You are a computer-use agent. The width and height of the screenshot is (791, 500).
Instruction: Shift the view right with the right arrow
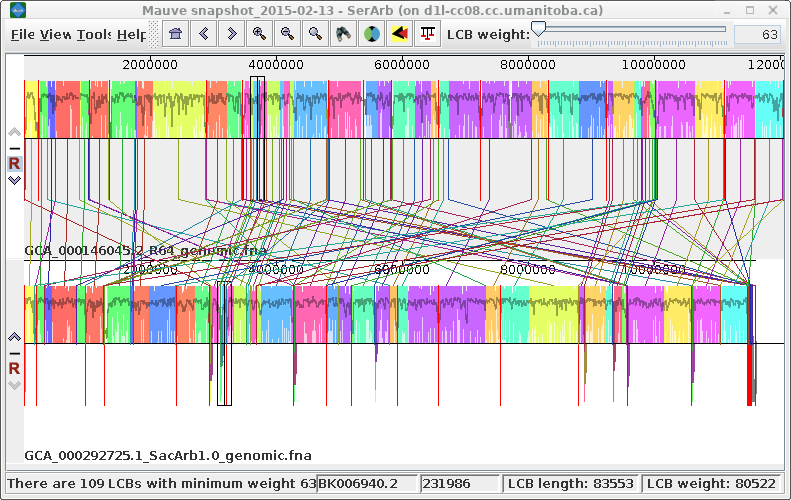[232, 34]
